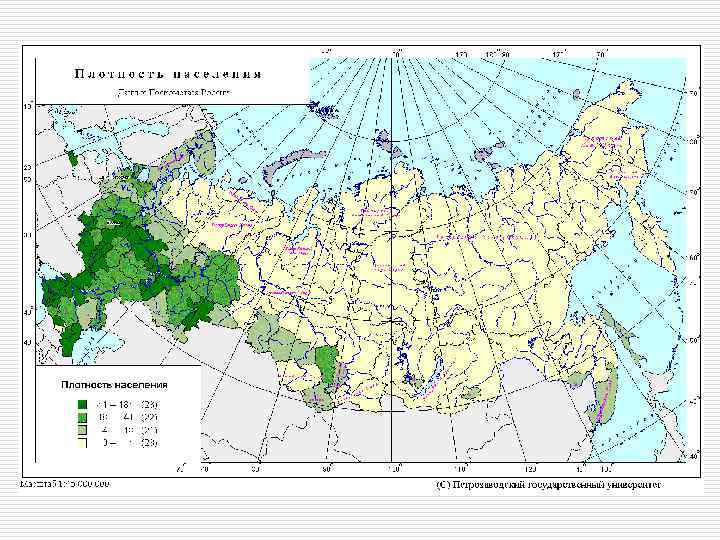Click the Масштаб scale text below map
Viewport: 720px width, 540px height.
64,484
